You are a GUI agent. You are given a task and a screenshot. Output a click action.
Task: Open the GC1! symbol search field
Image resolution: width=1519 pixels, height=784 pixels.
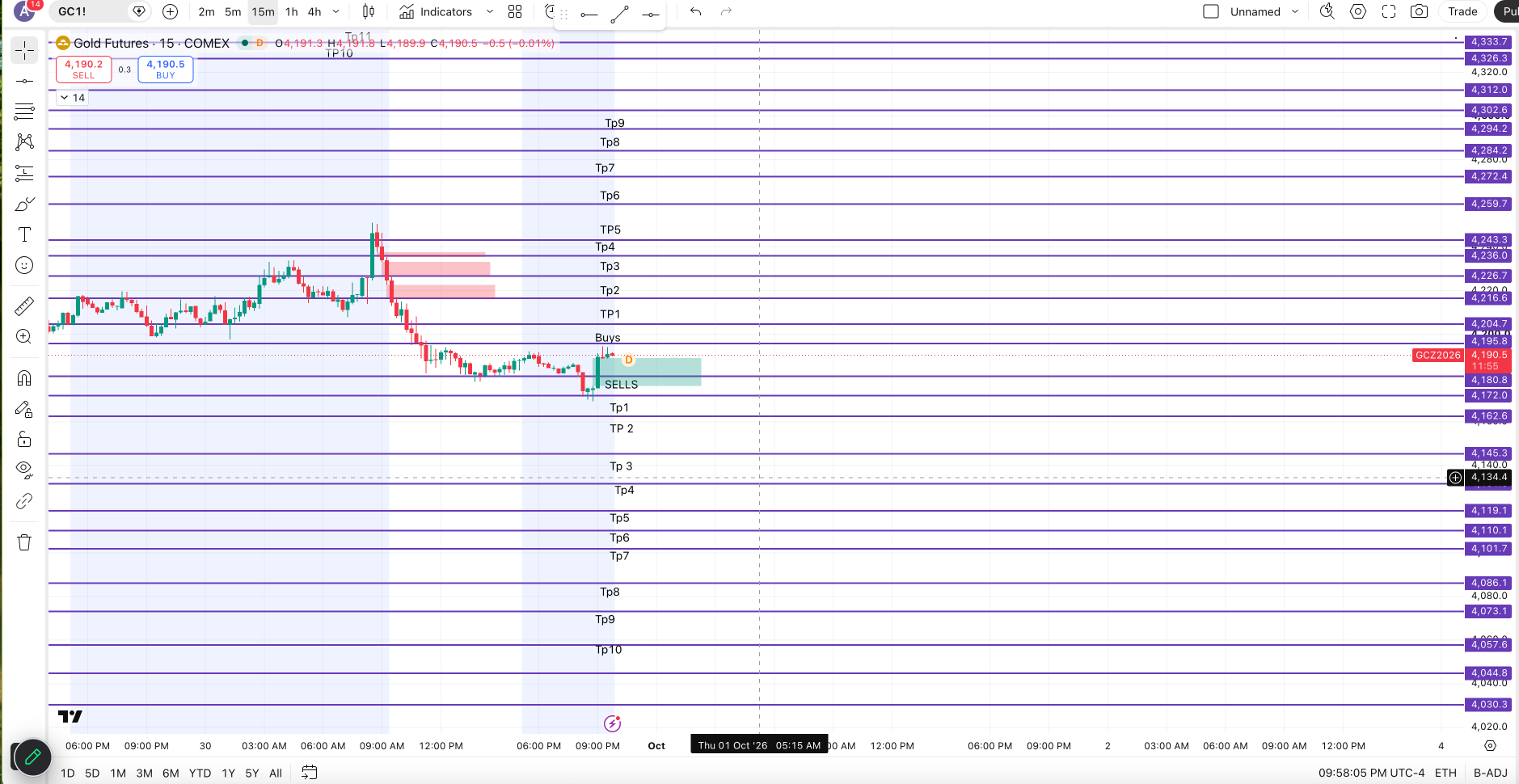(89, 11)
